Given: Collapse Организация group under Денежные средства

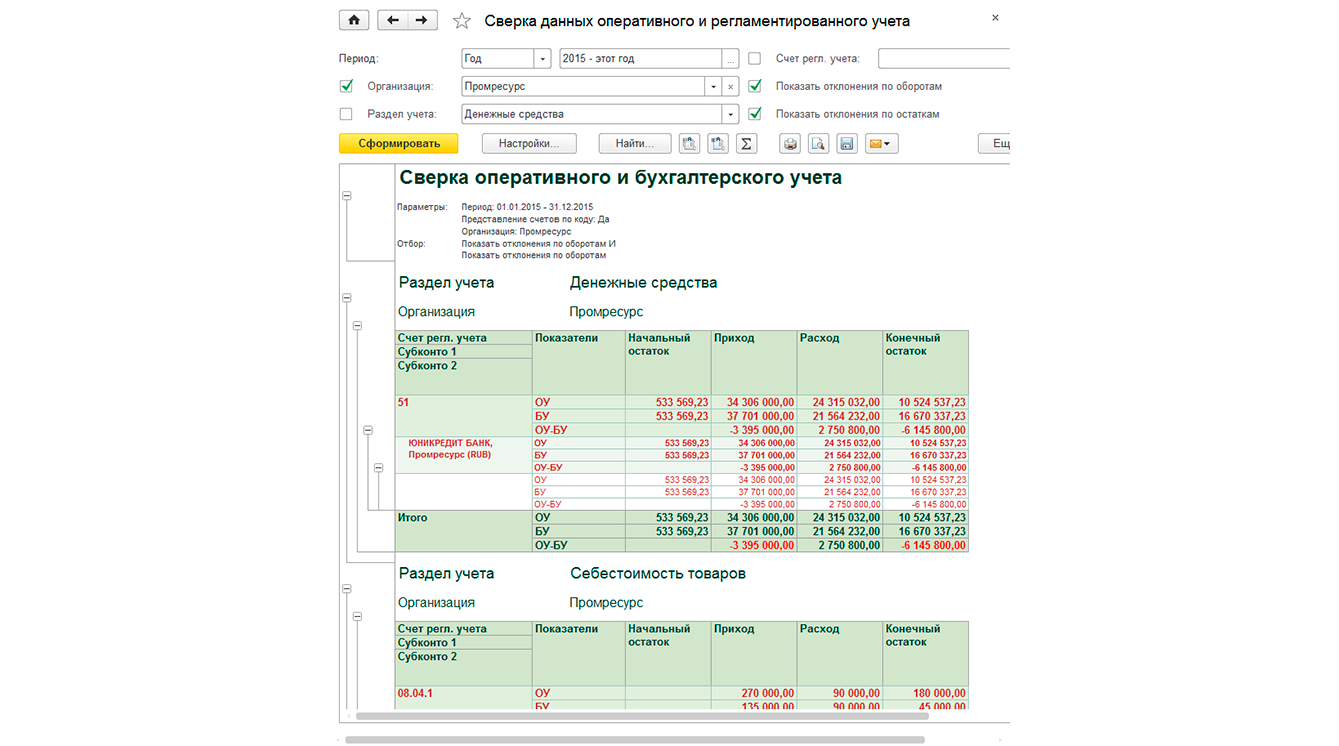Looking at the screenshot, I should point(358,326).
